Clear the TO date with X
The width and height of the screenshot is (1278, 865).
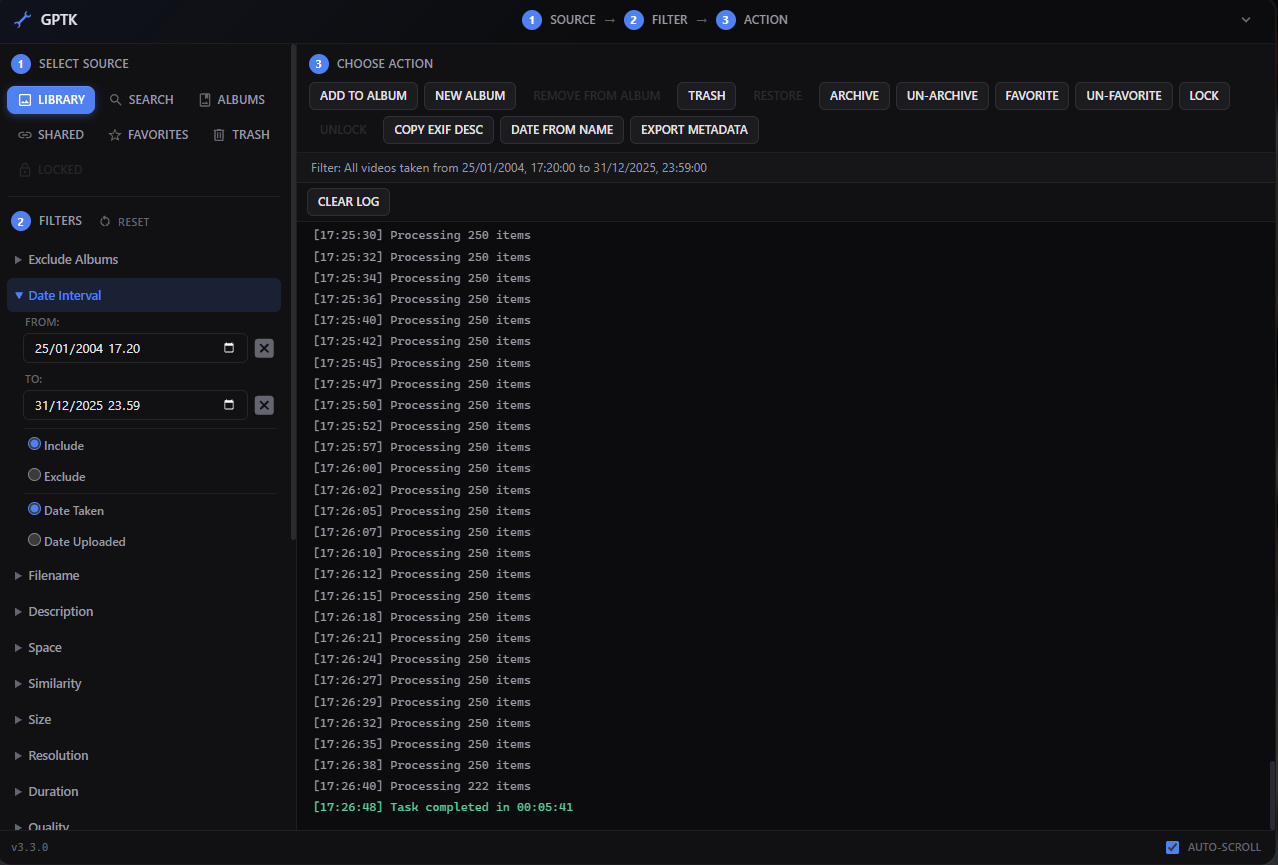tap(264, 405)
